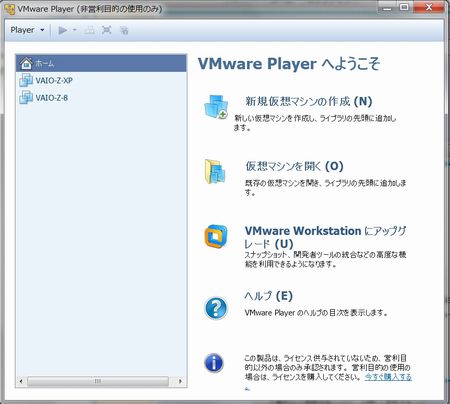Click the blue question mark help icon
This screenshot has height=404, width=450.
click(x=216, y=308)
